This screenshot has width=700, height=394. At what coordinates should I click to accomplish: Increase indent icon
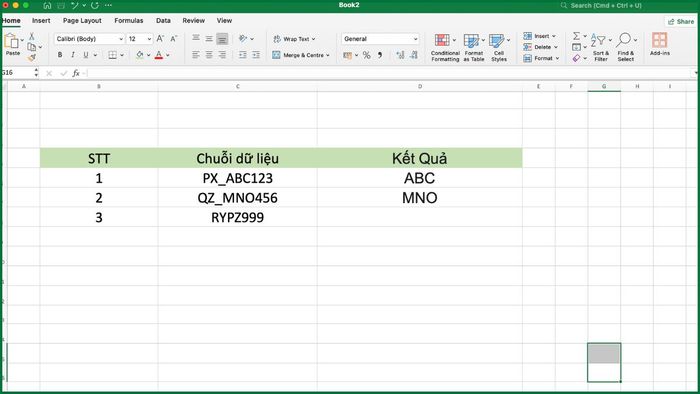[256, 55]
